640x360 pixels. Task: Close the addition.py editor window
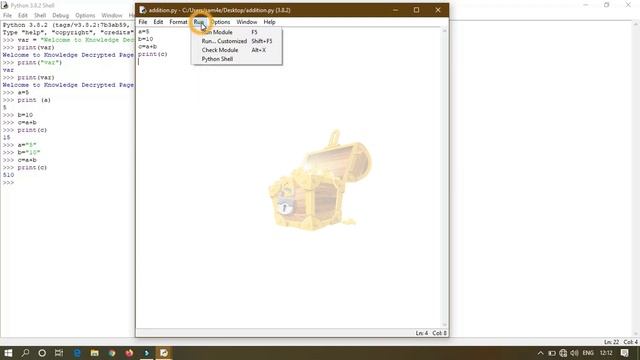coord(438,10)
